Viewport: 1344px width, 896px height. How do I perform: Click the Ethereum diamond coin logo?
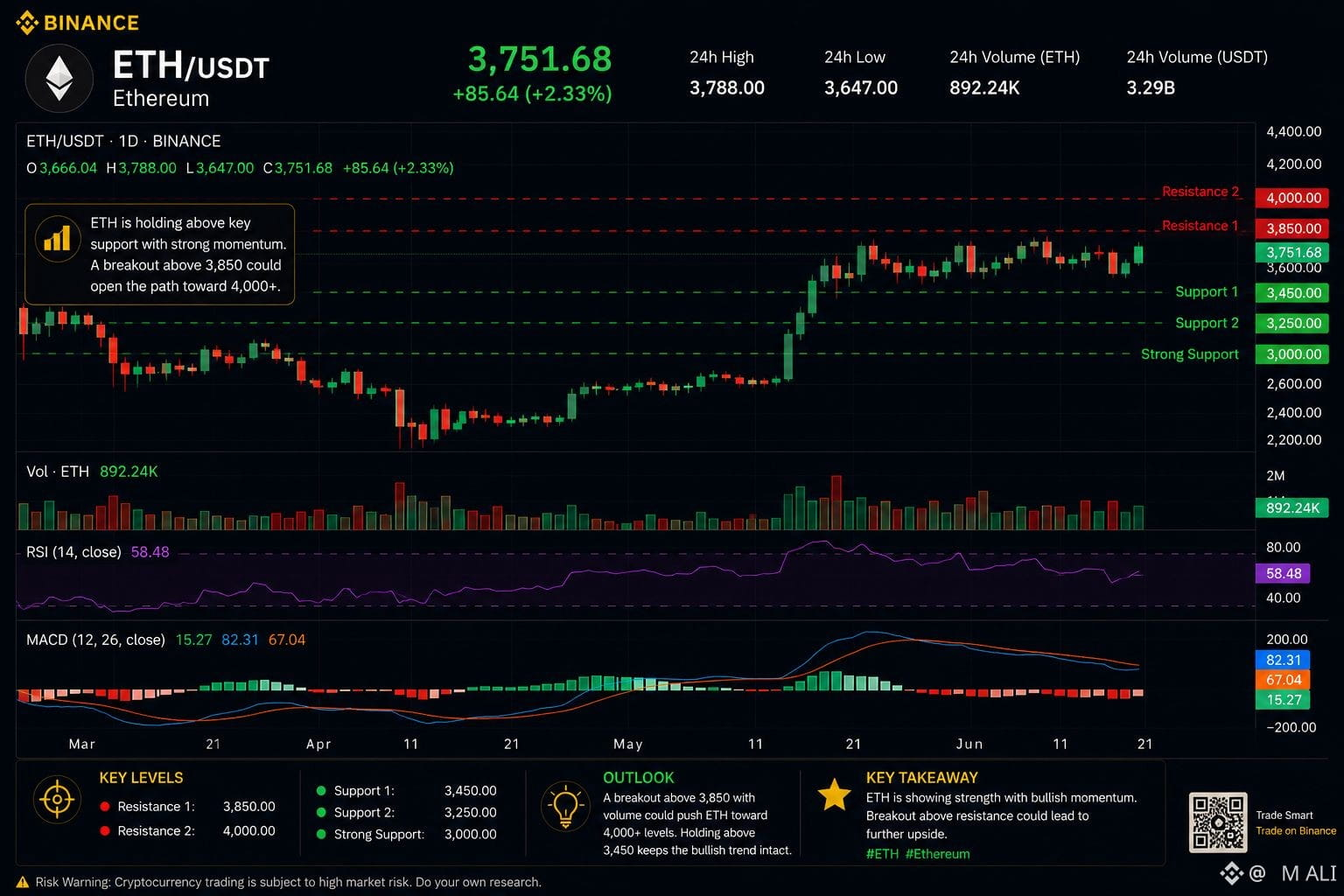tap(59, 79)
